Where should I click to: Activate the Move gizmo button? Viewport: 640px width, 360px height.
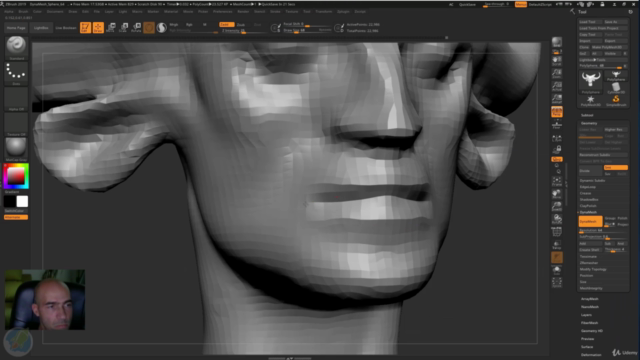tap(111, 27)
